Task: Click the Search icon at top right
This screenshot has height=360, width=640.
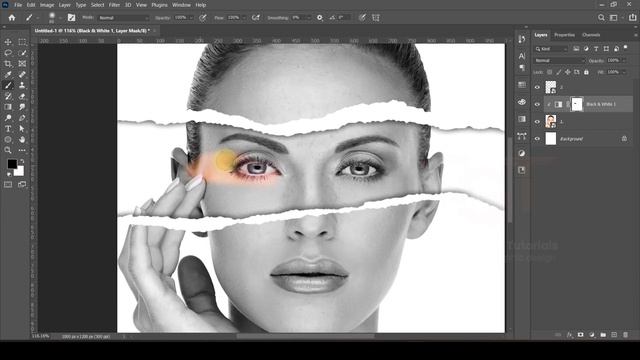Action: pos(601,18)
